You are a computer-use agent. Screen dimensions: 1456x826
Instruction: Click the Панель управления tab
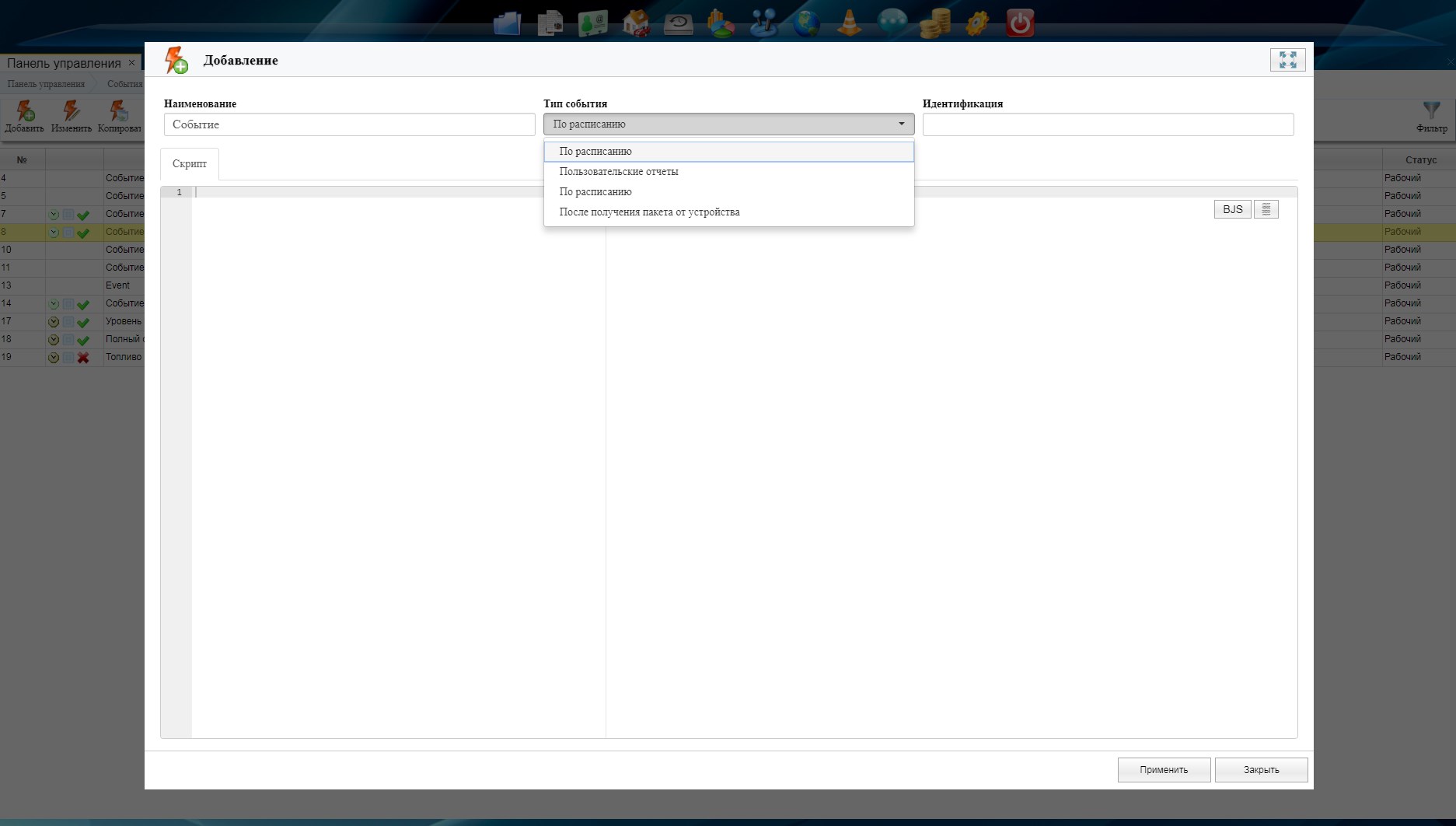point(64,63)
